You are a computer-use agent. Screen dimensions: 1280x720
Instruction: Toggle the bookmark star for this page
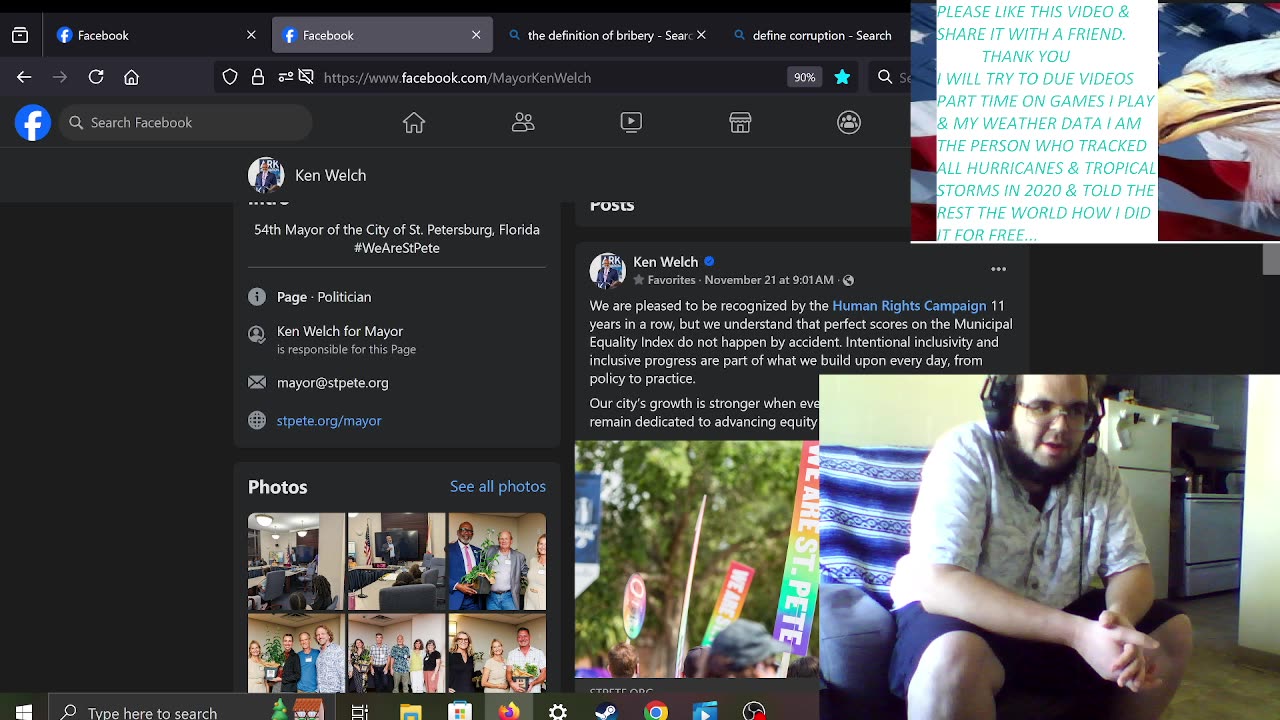[x=842, y=77]
